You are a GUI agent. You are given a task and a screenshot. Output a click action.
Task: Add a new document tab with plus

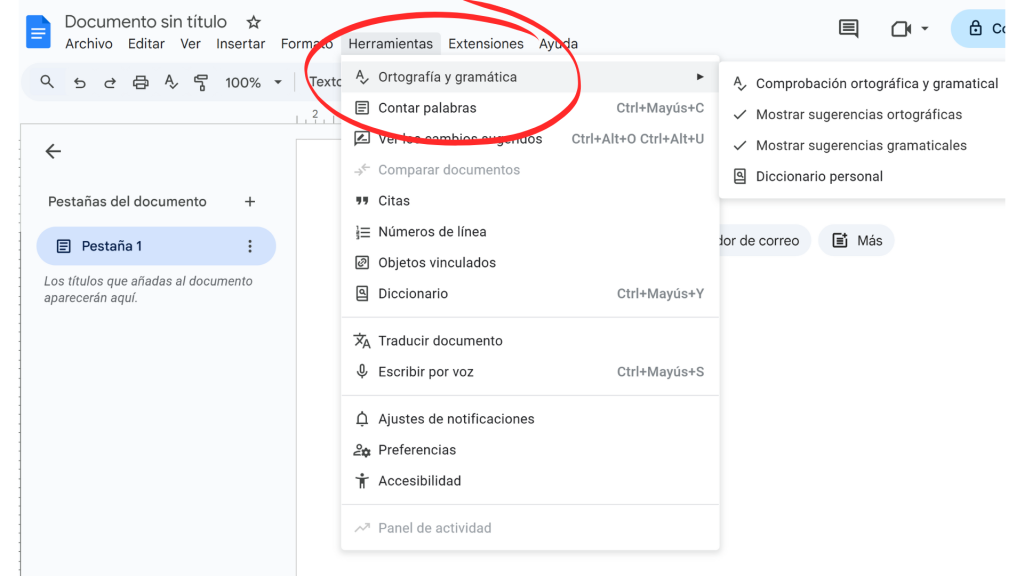tap(250, 202)
